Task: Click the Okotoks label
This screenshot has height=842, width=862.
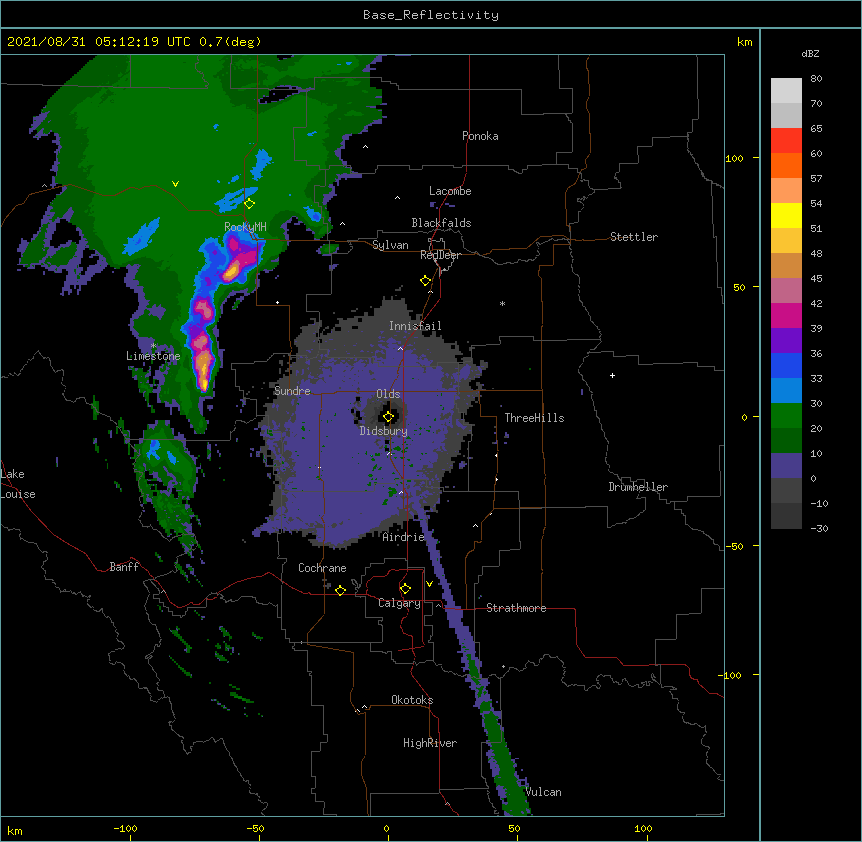Action: pos(412,700)
